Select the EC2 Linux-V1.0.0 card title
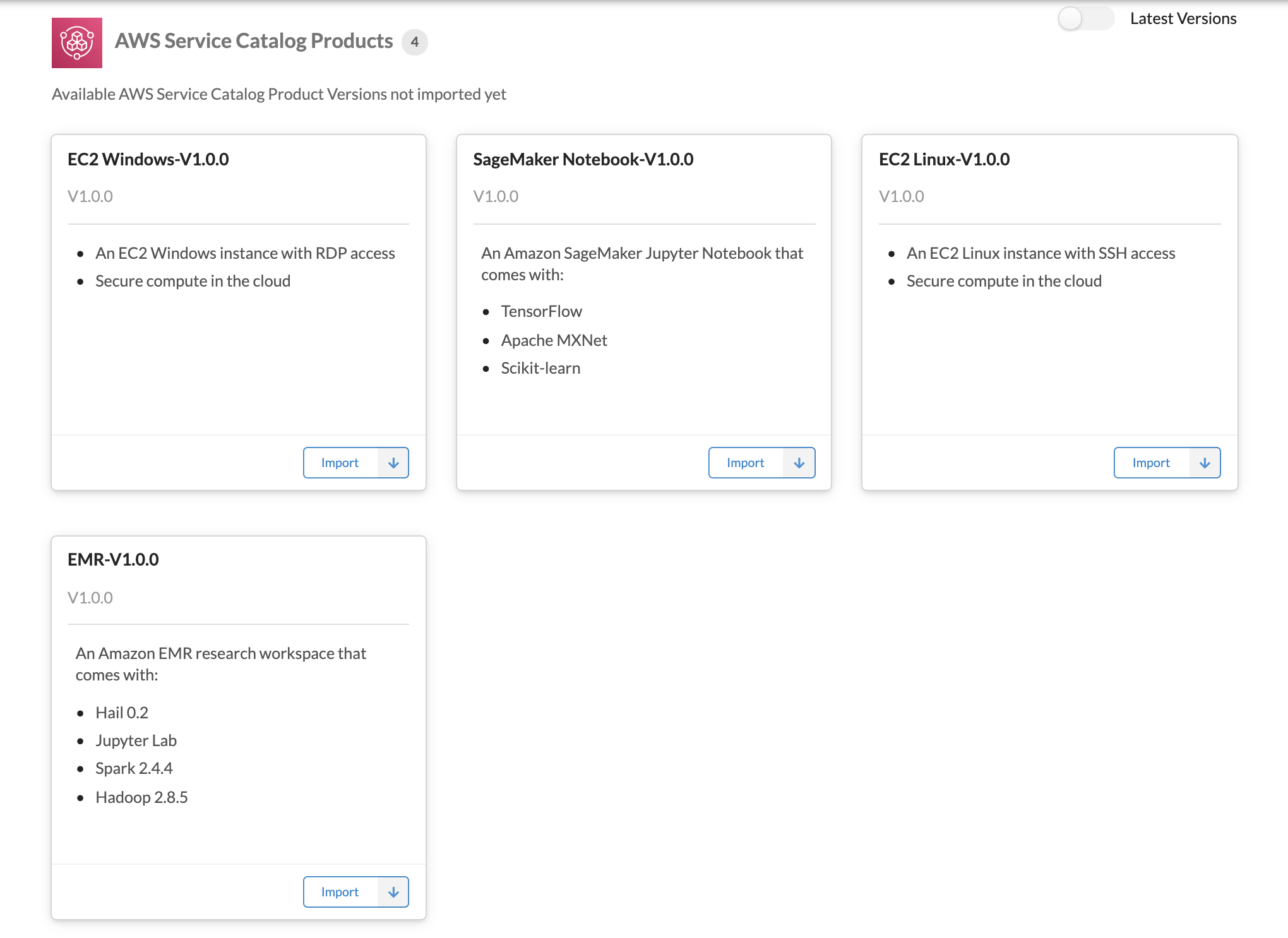Viewport: 1288px width, 938px height. coord(945,159)
